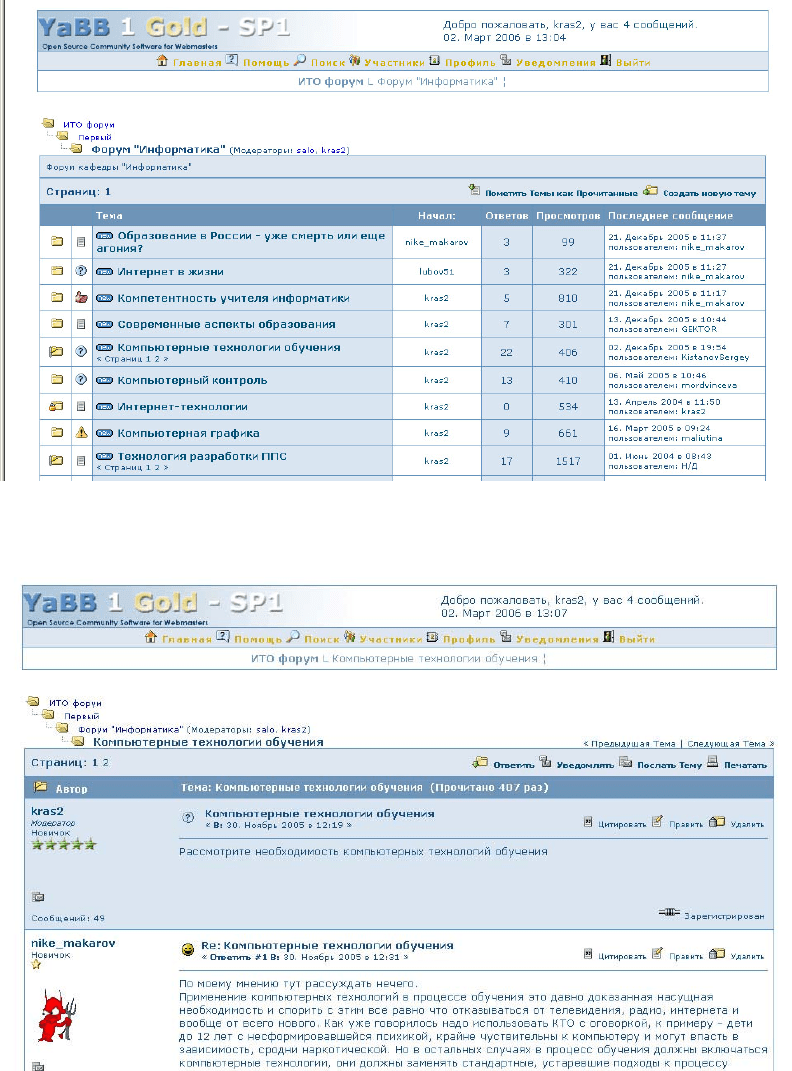Click the folder icon beside Создать новую тему

tap(650, 190)
